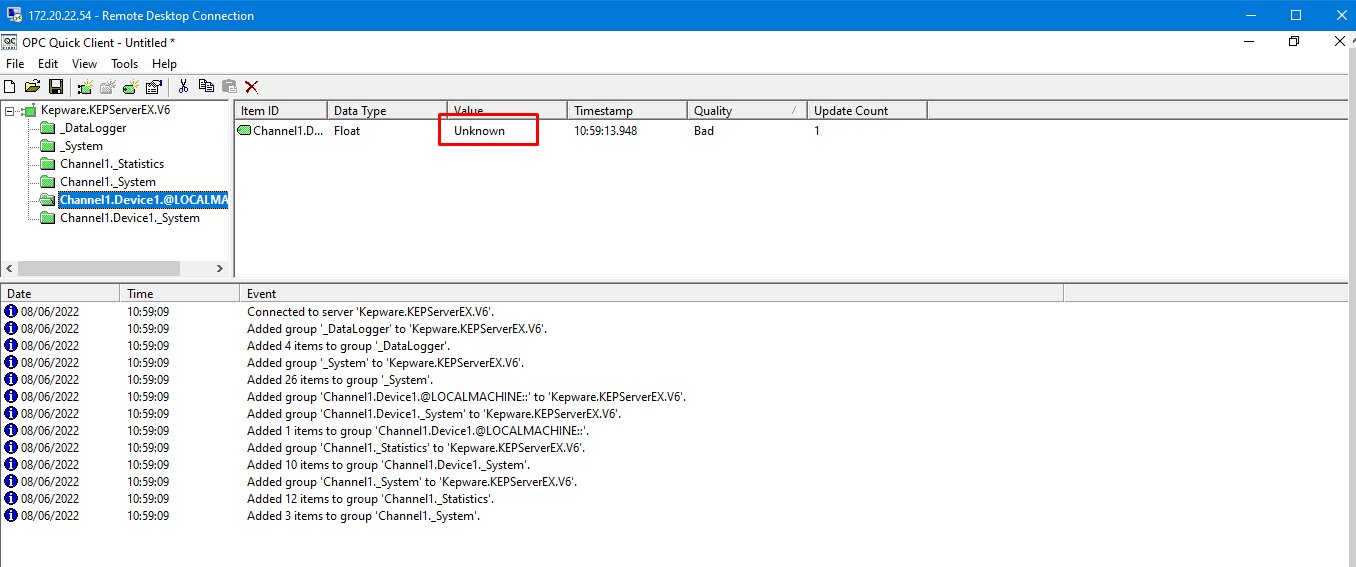Image resolution: width=1356 pixels, height=567 pixels.
Task: Click the 'Bad' quality cell
Action: pos(704,131)
